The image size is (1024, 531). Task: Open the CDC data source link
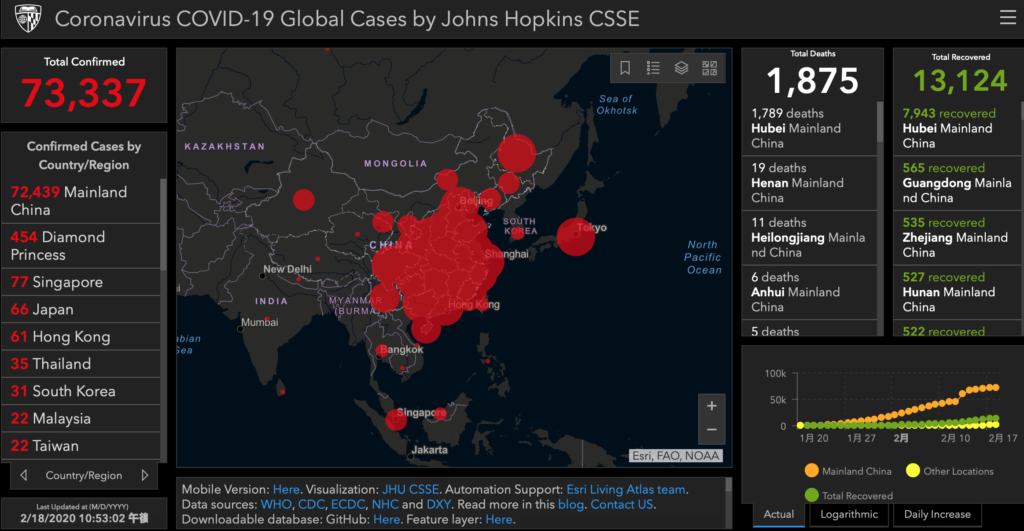pos(311,504)
